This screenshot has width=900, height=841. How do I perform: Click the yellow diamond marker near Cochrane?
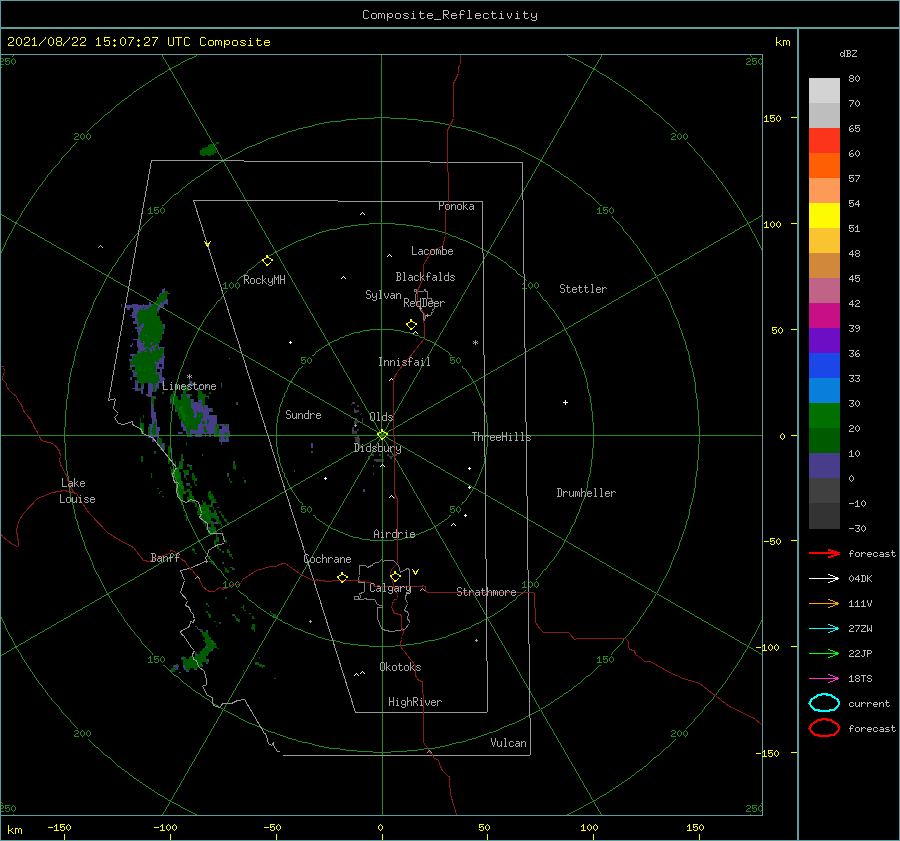[342, 577]
